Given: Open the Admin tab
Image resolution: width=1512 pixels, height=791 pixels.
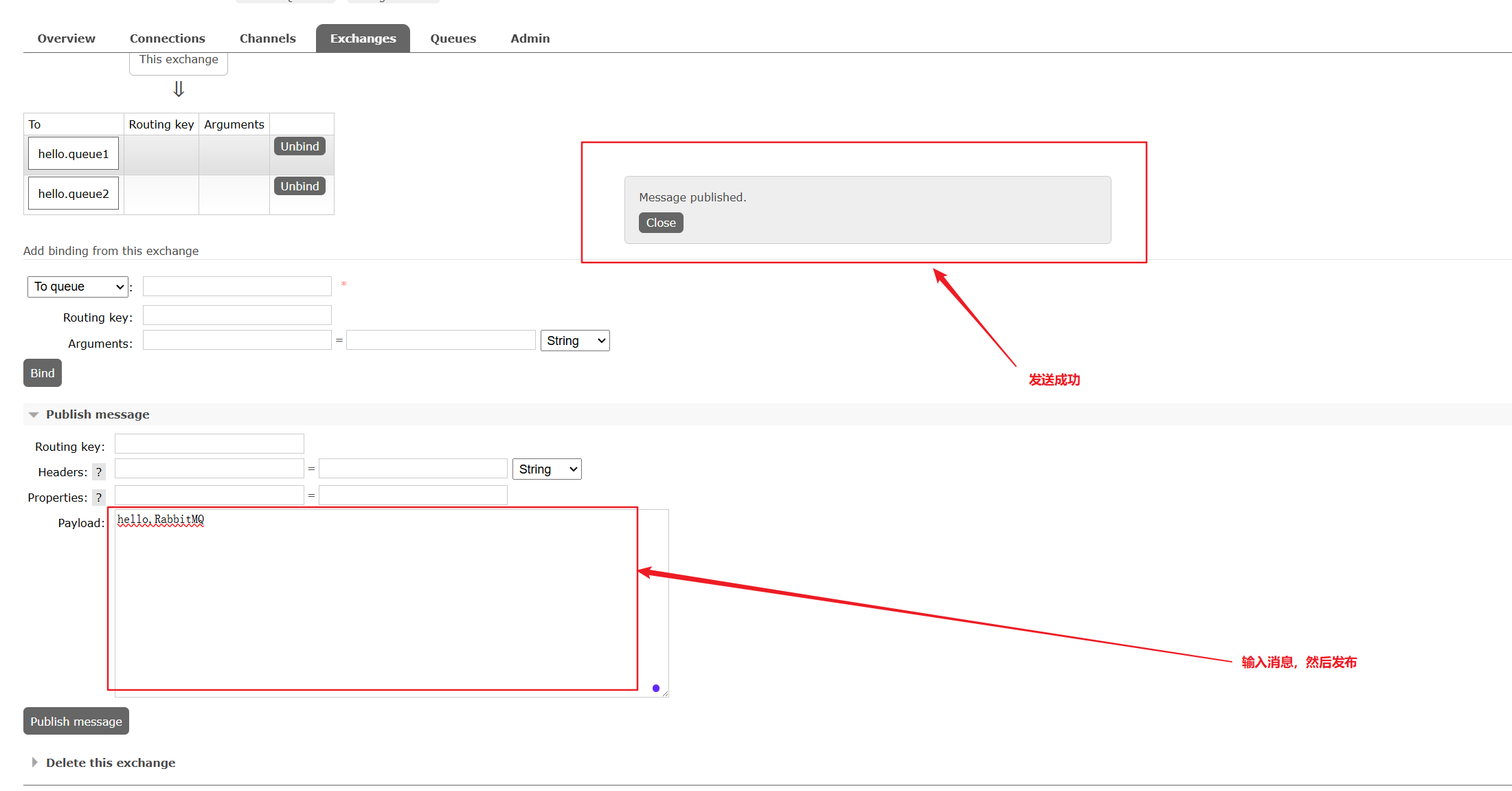Looking at the screenshot, I should tap(530, 38).
